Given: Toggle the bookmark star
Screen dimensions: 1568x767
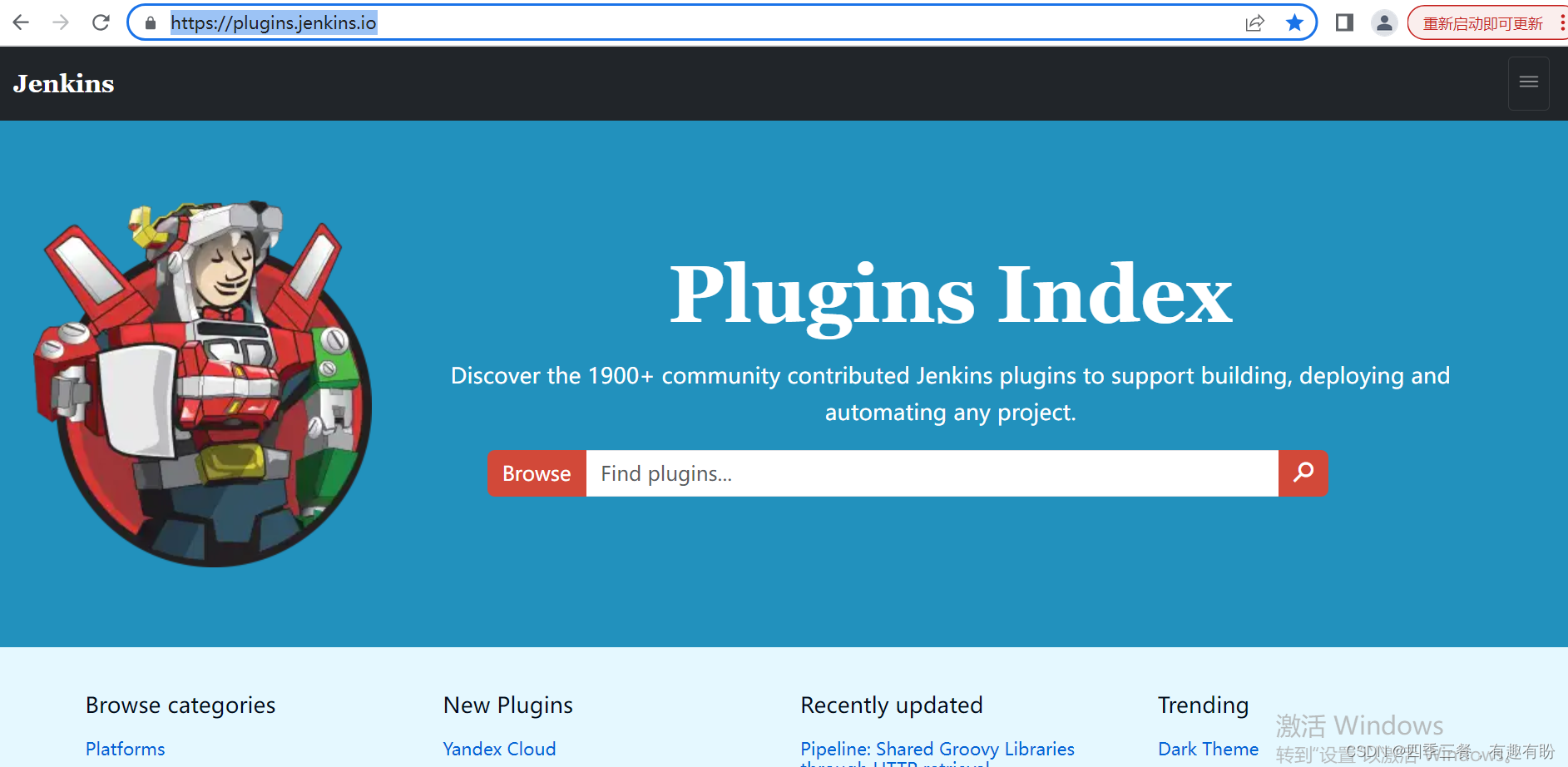Looking at the screenshot, I should pyautogui.click(x=1294, y=22).
